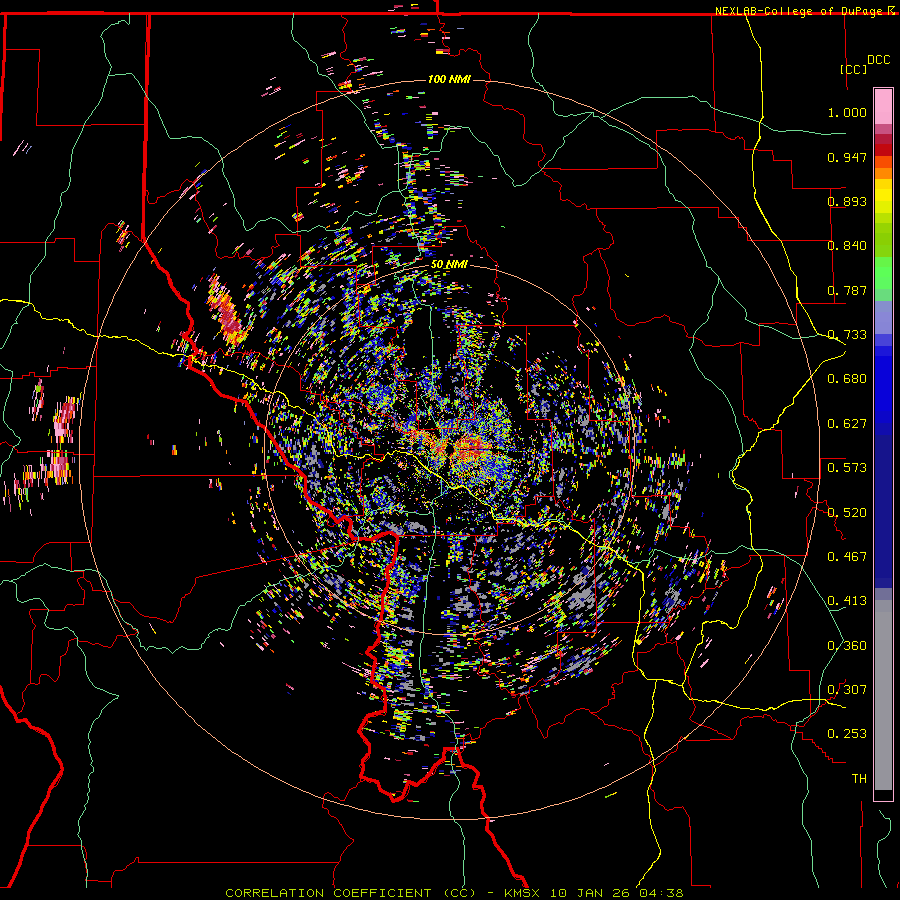Image resolution: width=900 pixels, height=900 pixels.
Task: Click the 0.413 legend value
Action: pos(847,601)
